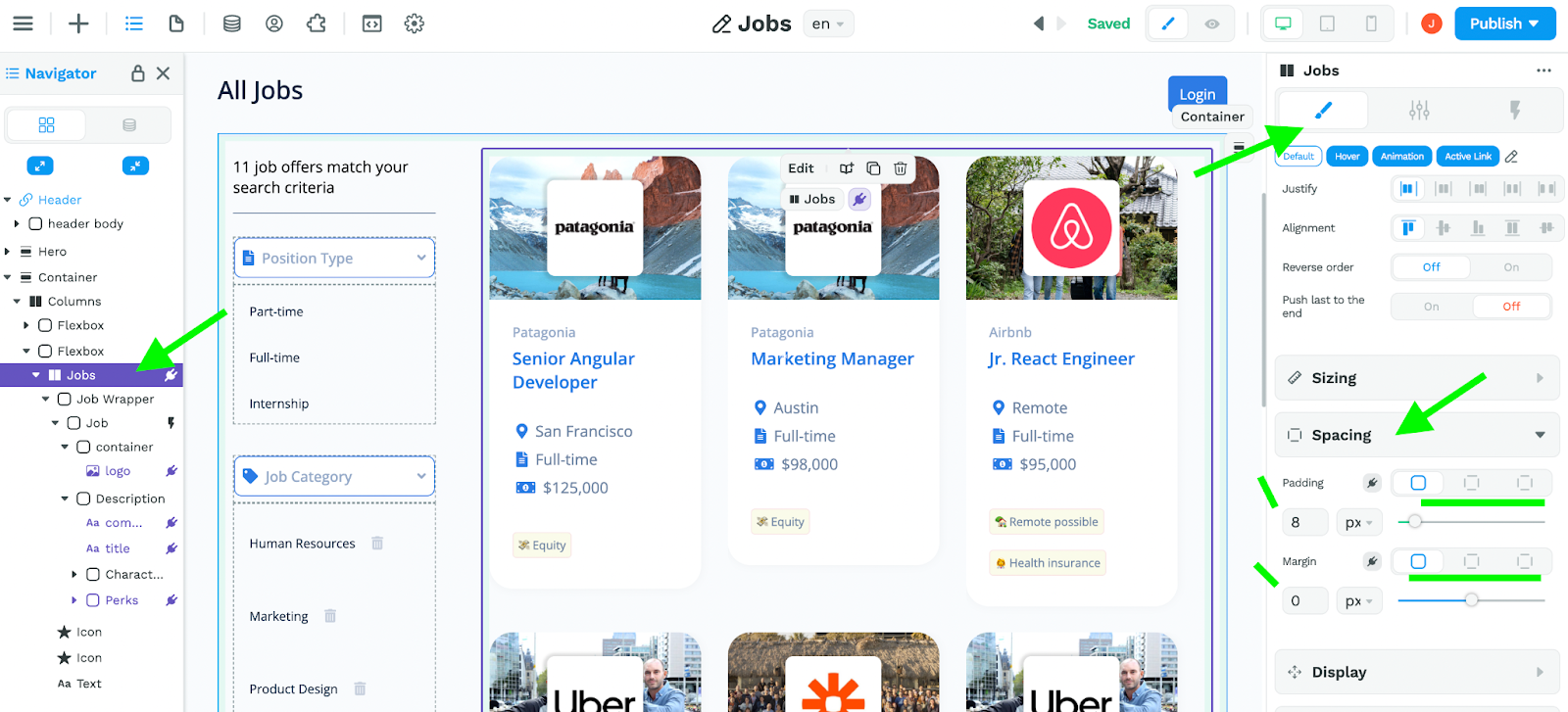
Task: Switch to pencil edit mode in top bar
Action: 1168,24
